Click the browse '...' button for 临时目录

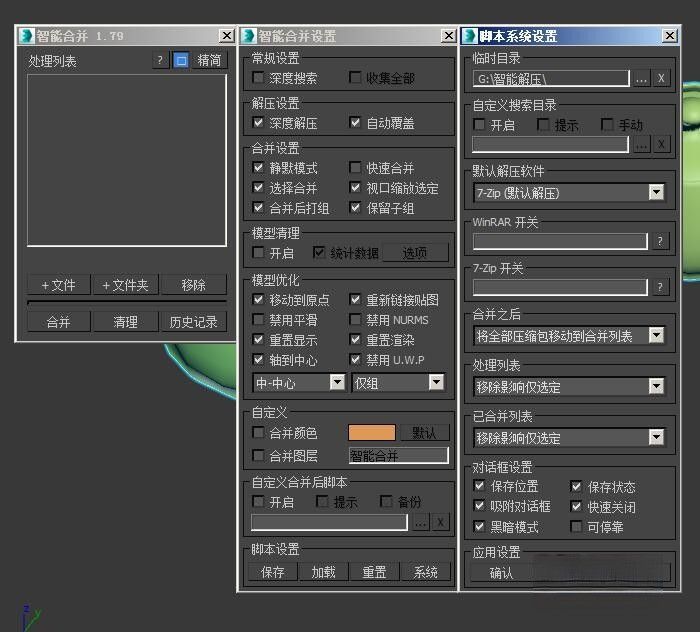(642, 79)
